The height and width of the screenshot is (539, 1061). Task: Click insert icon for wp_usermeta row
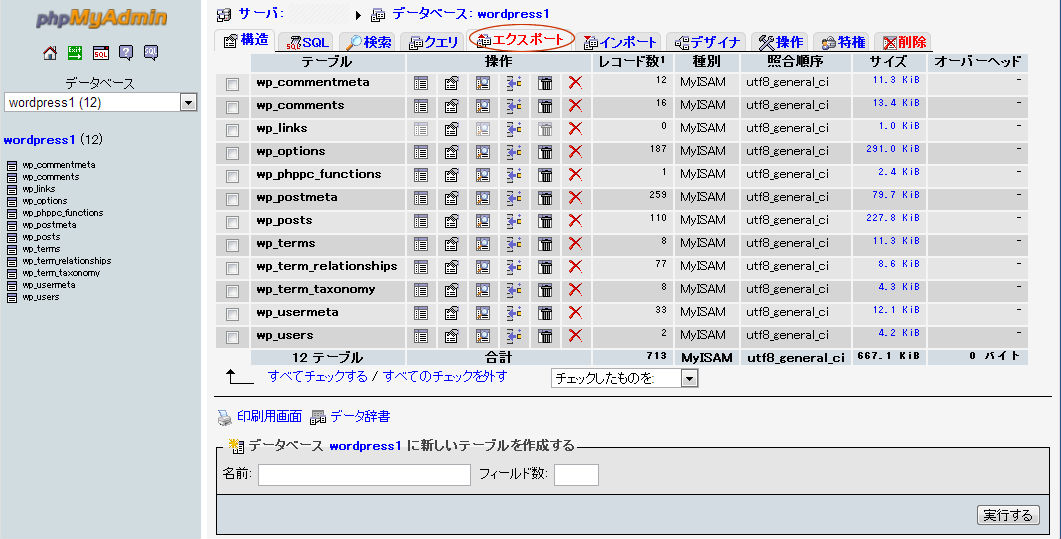pos(514,313)
